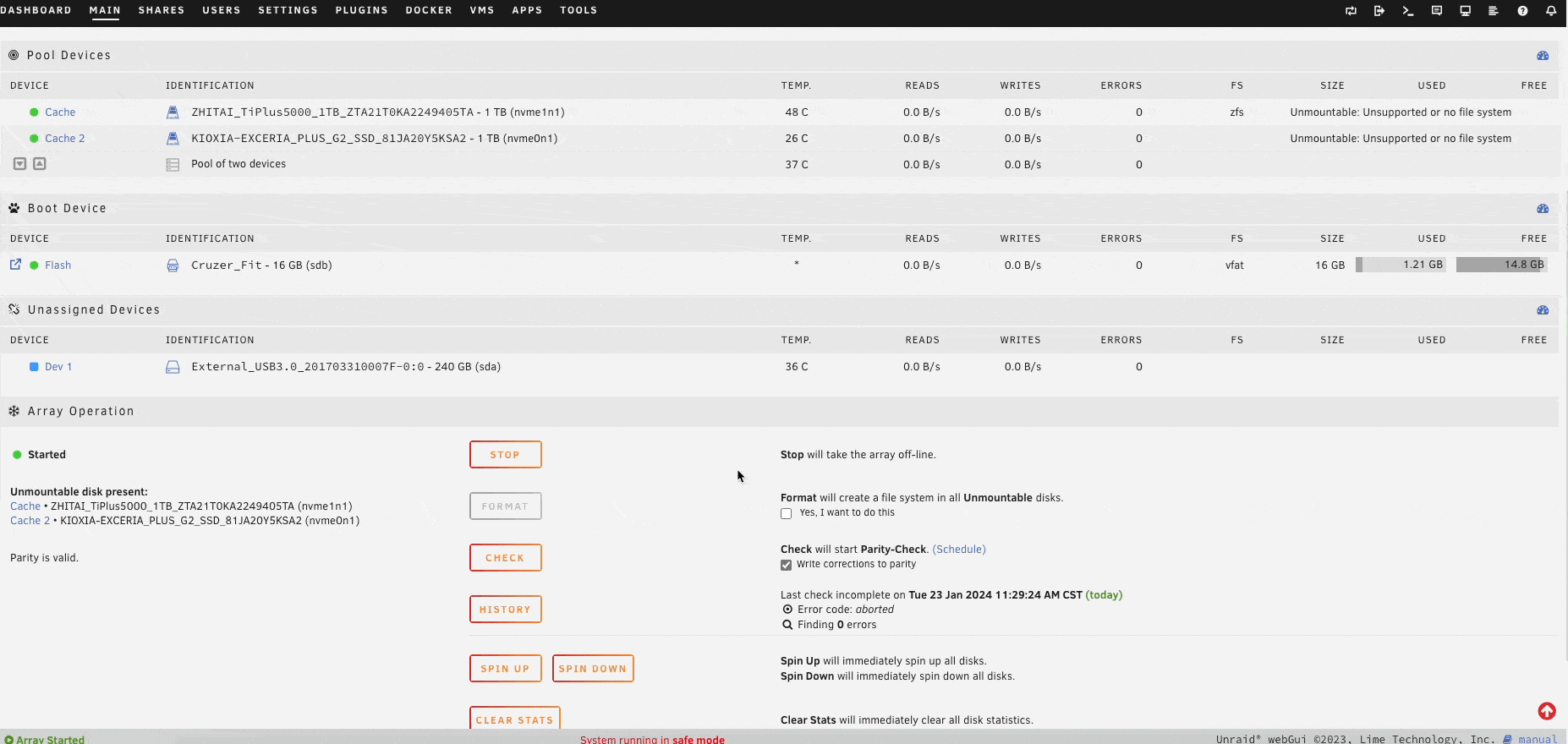Viewport: 1568px width, 744px height.
Task: Click the blue status square for Dev 1
Action: click(x=34, y=367)
